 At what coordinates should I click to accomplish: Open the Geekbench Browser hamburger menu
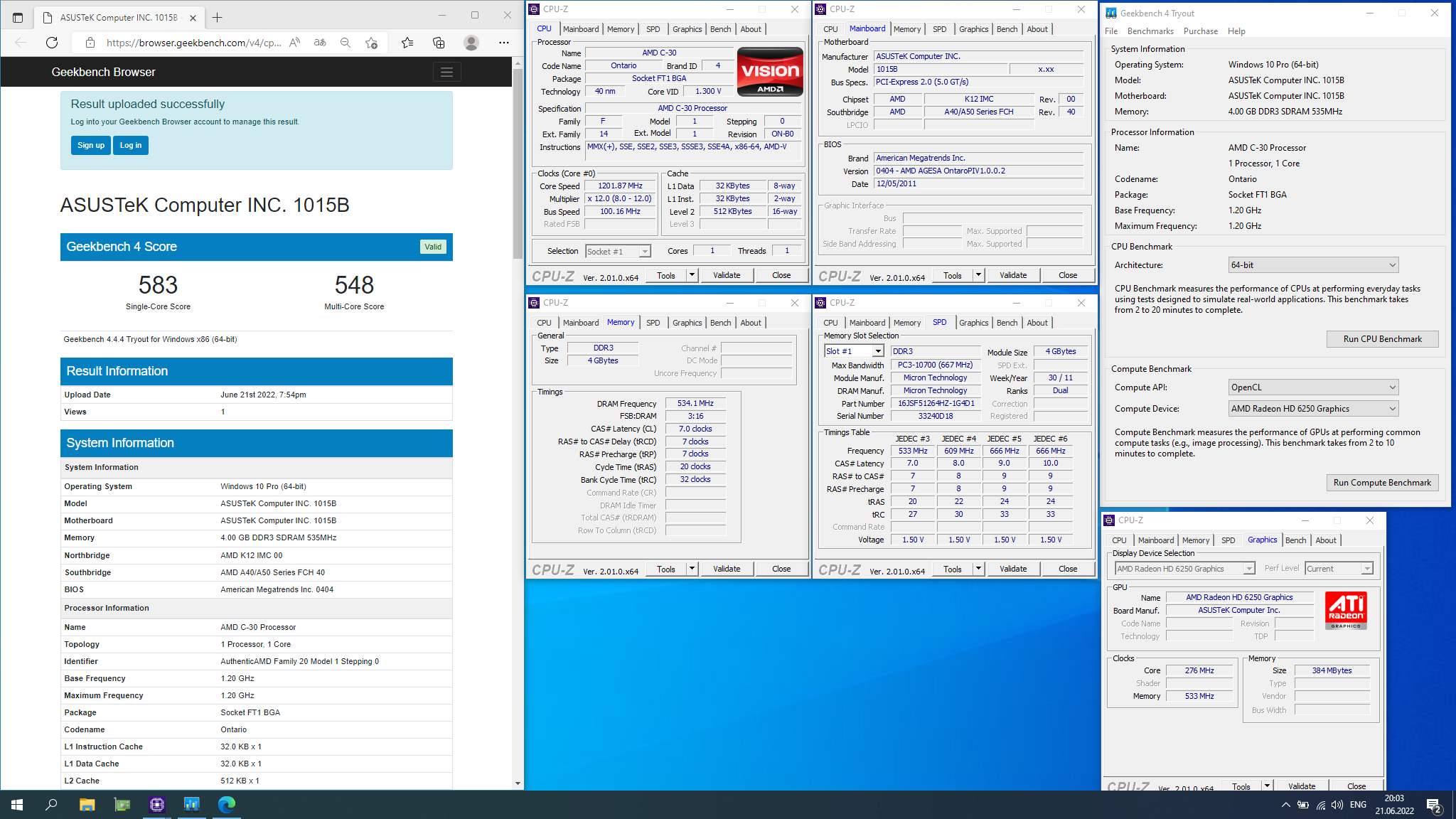446,72
